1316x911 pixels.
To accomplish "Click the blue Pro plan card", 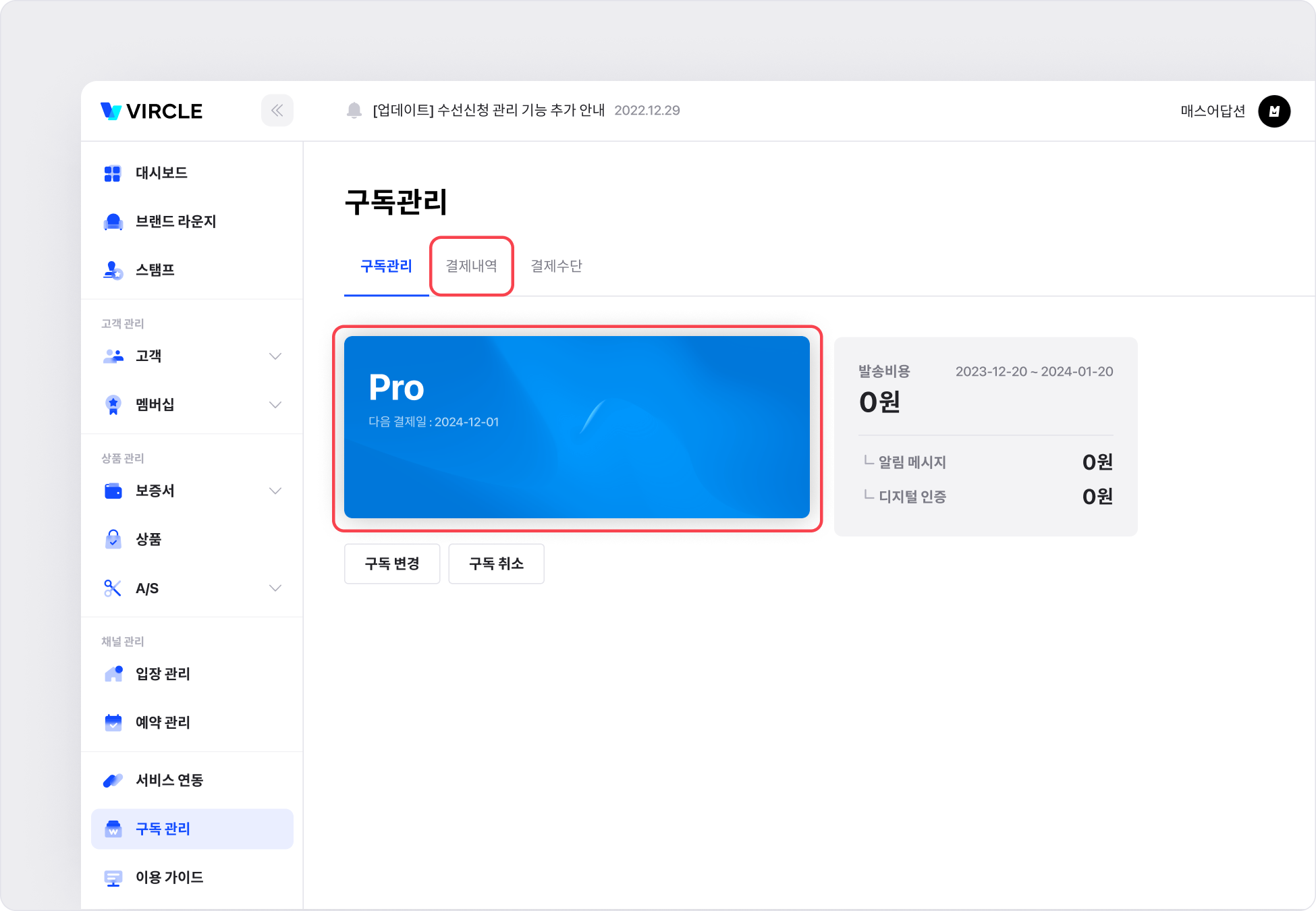I will pyautogui.click(x=576, y=428).
